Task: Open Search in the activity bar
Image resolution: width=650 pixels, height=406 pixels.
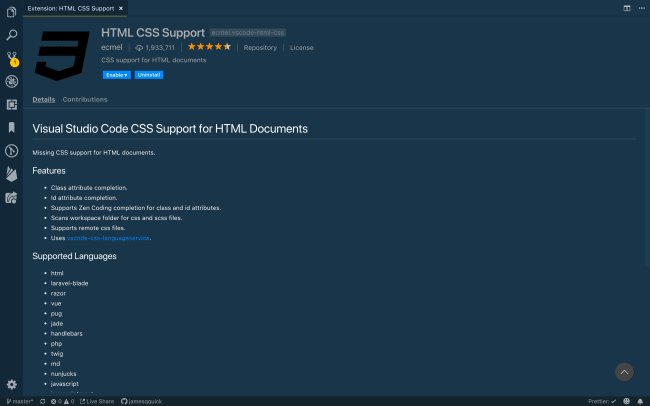Action: (x=12, y=36)
